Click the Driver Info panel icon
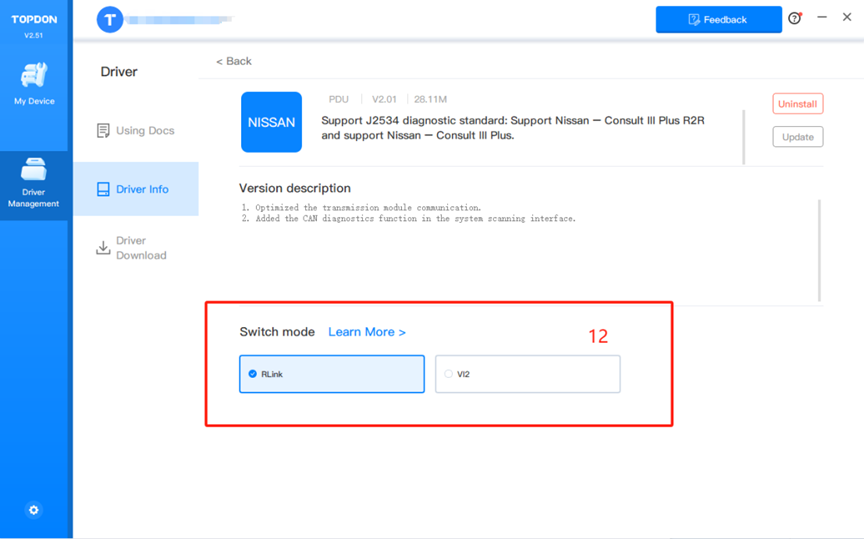The width and height of the screenshot is (864, 539). (x=103, y=189)
